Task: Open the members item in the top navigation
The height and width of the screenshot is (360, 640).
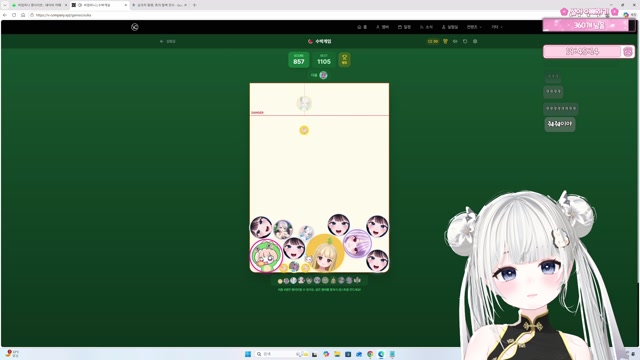Action: coord(382,27)
